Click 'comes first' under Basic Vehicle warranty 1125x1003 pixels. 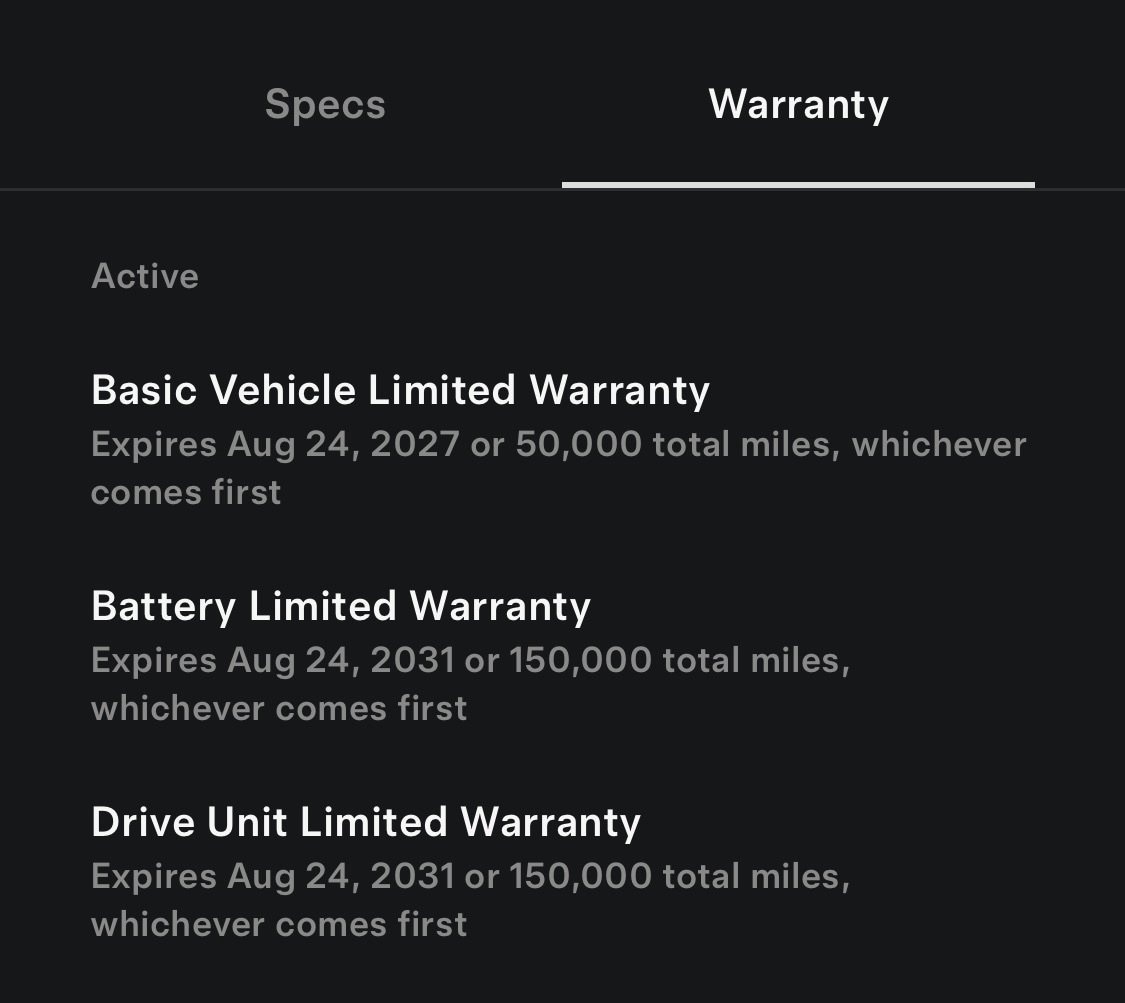click(186, 492)
